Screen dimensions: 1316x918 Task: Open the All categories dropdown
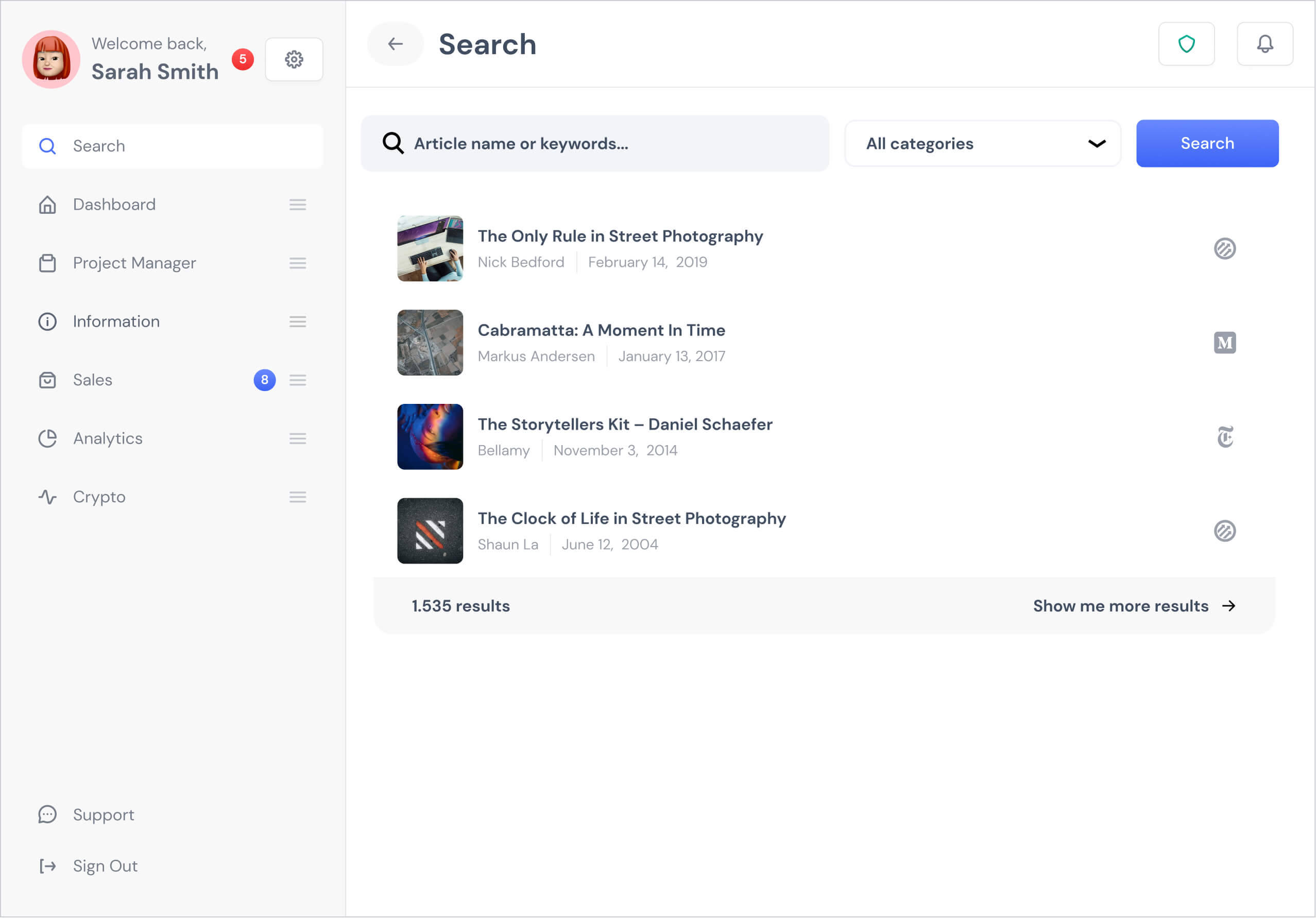pyautogui.click(x=983, y=144)
